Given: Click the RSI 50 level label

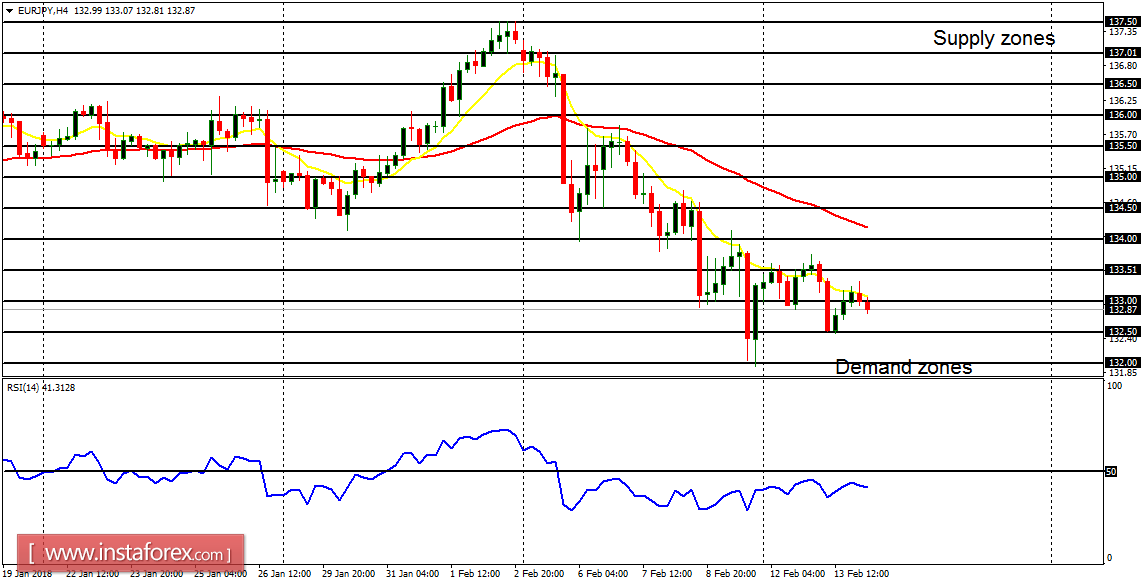Looking at the screenshot, I should (x=1112, y=471).
